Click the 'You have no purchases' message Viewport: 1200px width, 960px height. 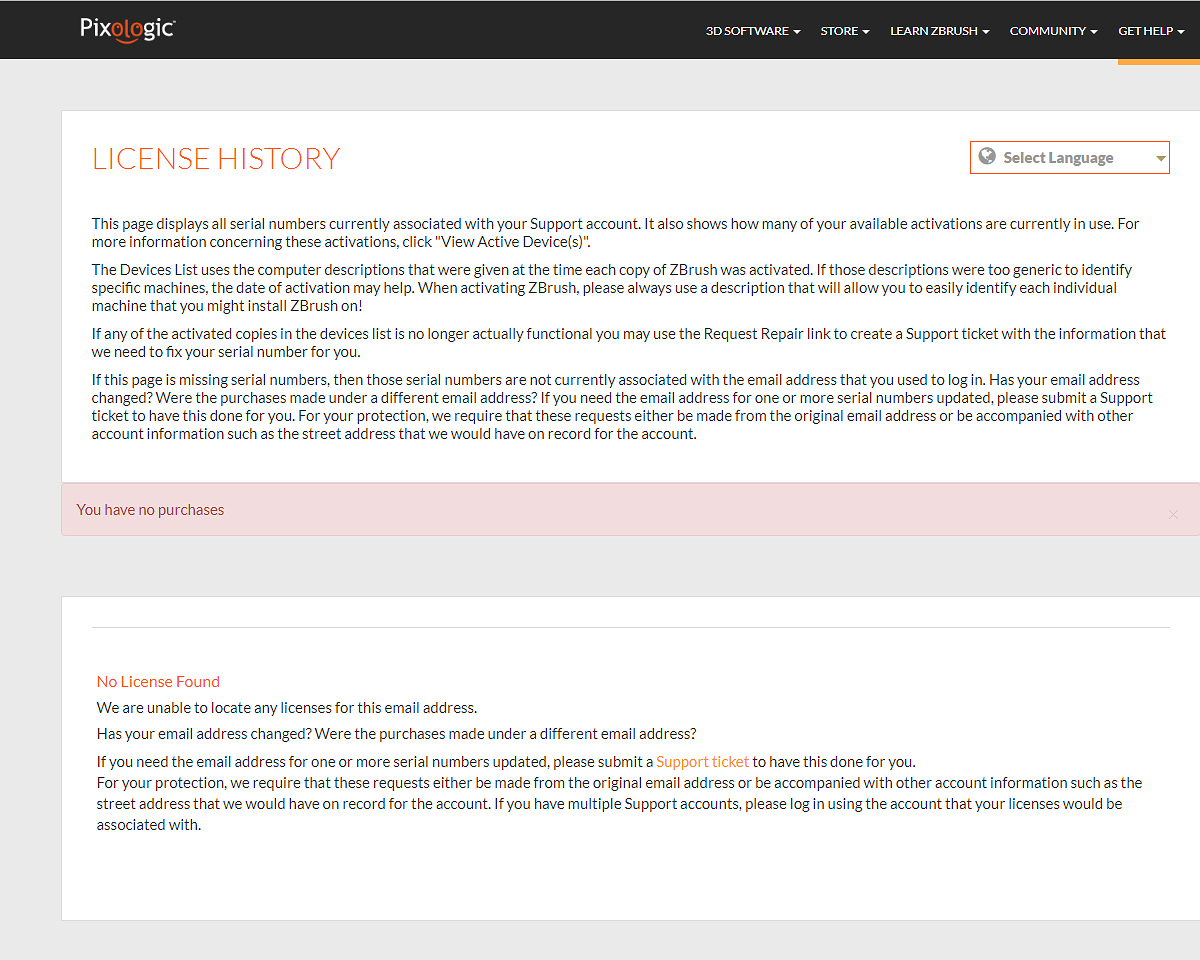[x=150, y=510]
